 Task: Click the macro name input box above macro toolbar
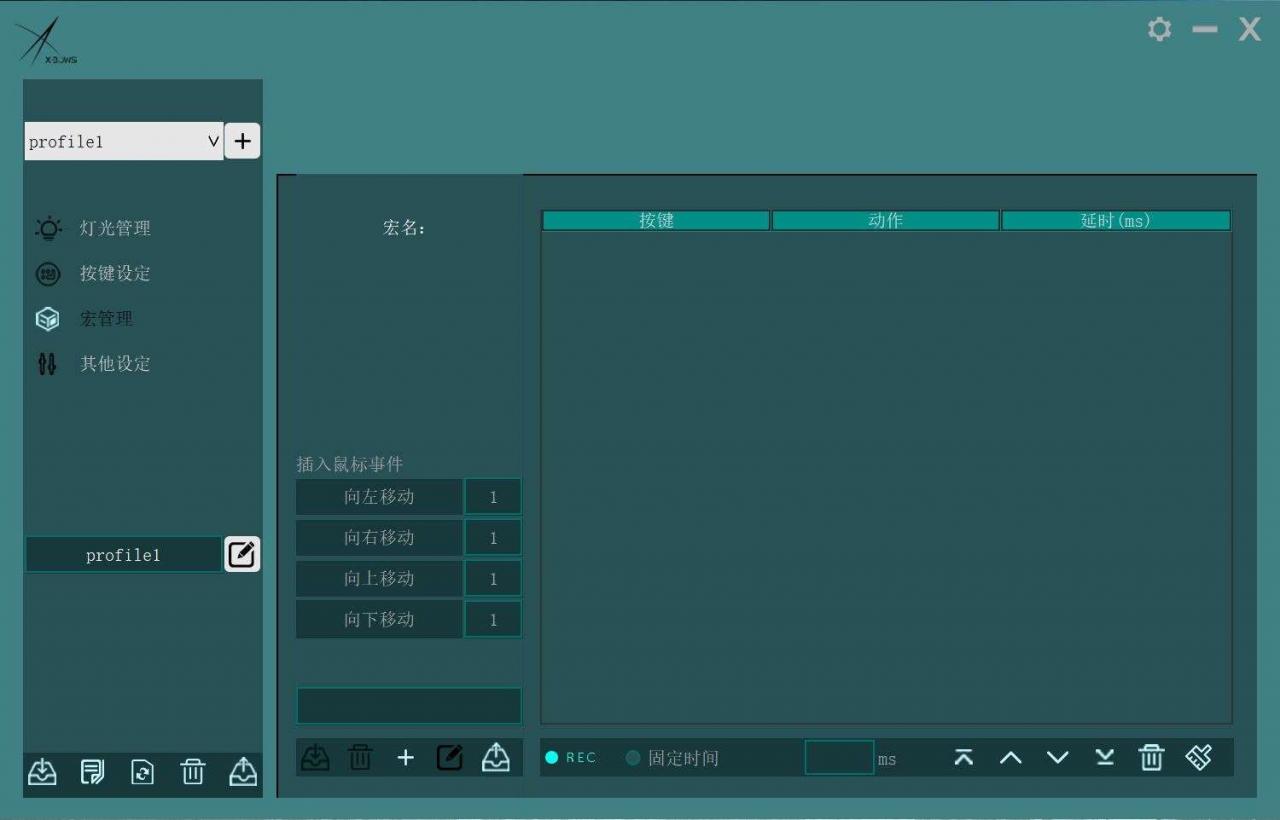(409, 705)
